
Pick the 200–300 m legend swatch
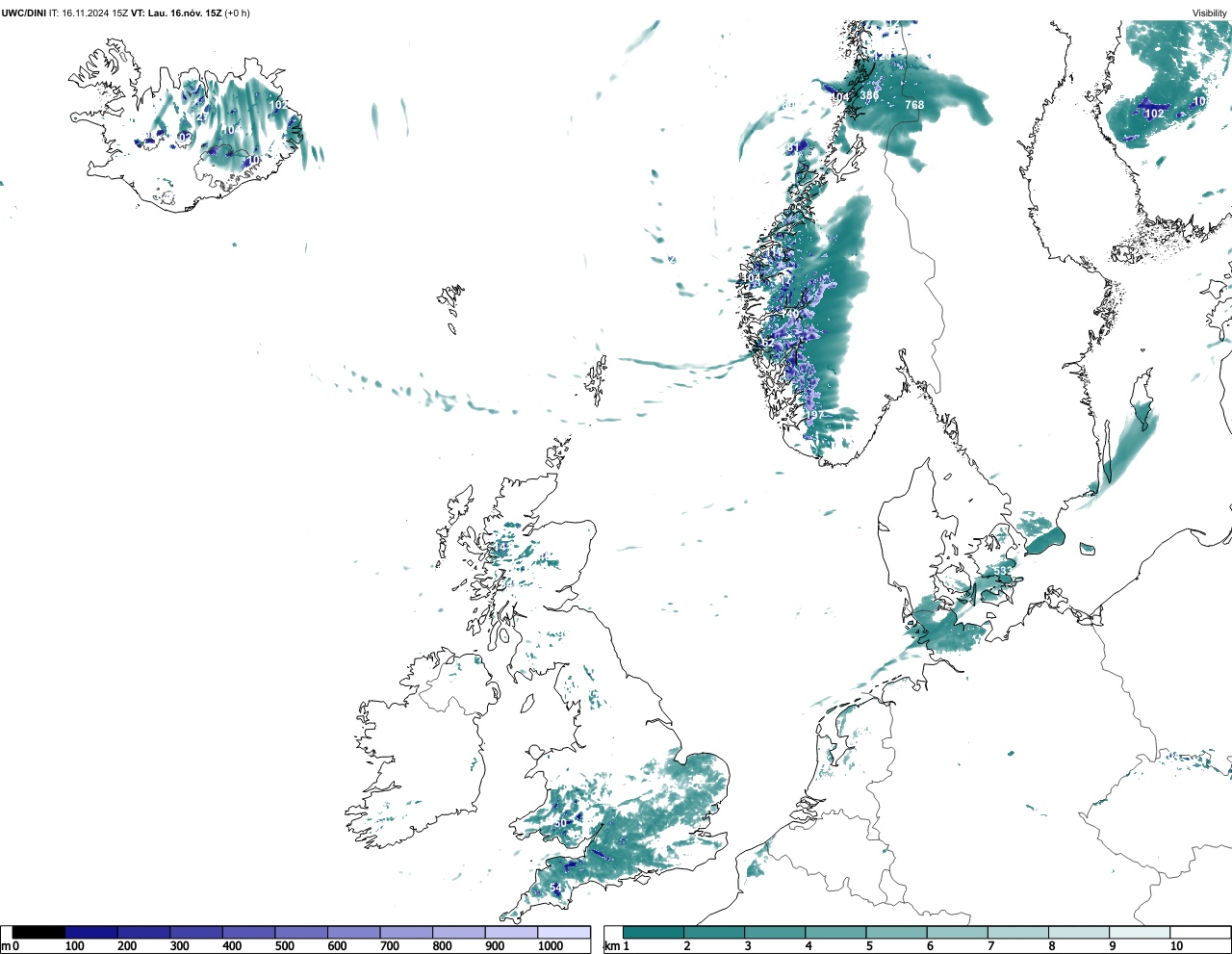tap(143, 932)
